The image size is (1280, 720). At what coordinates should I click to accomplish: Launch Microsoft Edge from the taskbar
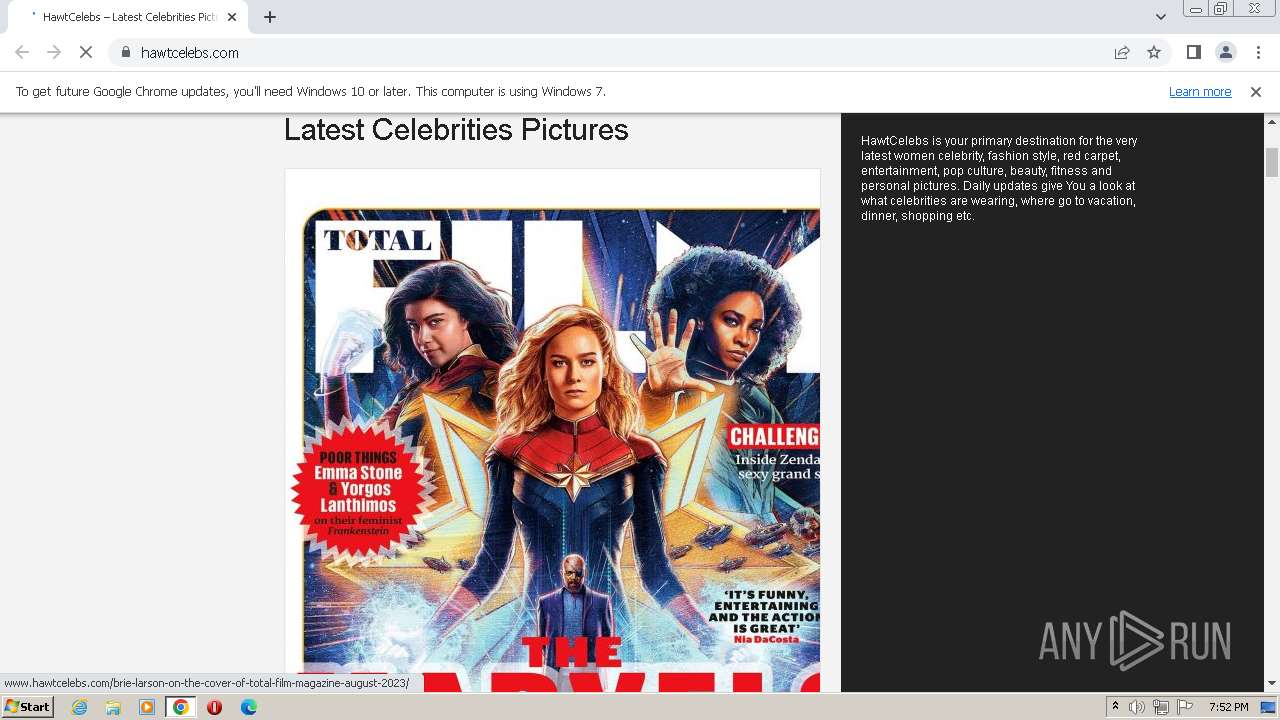coord(249,707)
